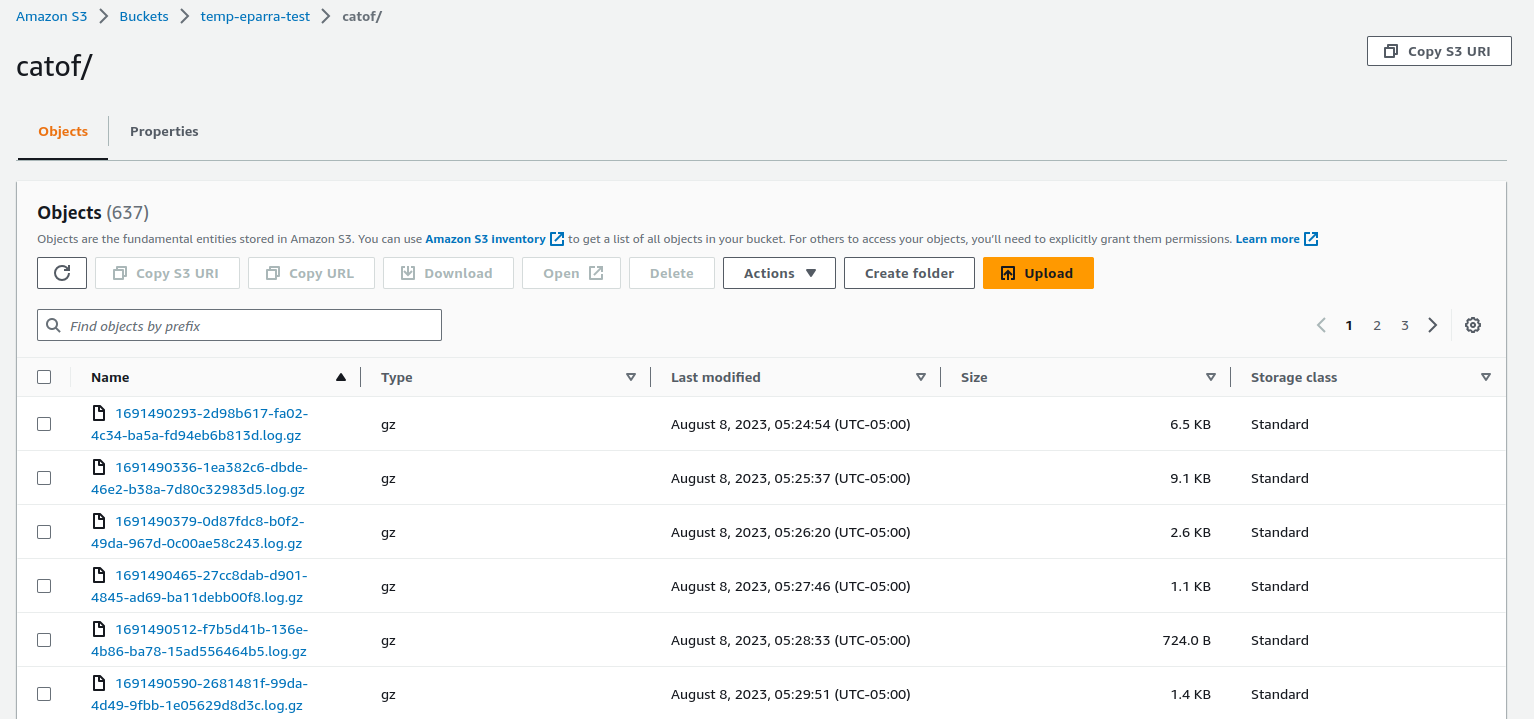Go to page 2 of objects
This screenshot has height=719, width=1534.
(1377, 325)
